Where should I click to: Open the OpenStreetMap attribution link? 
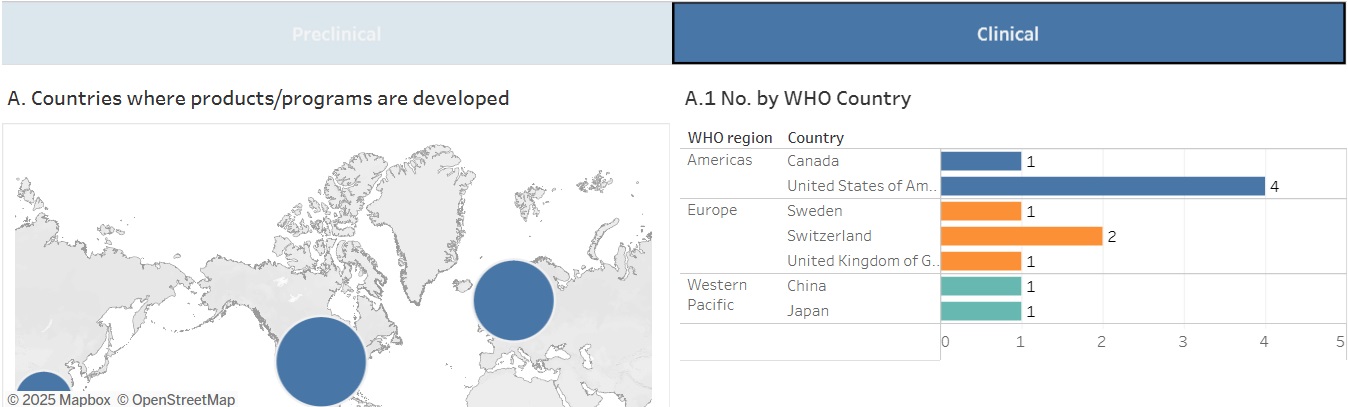(x=176, y=400)
